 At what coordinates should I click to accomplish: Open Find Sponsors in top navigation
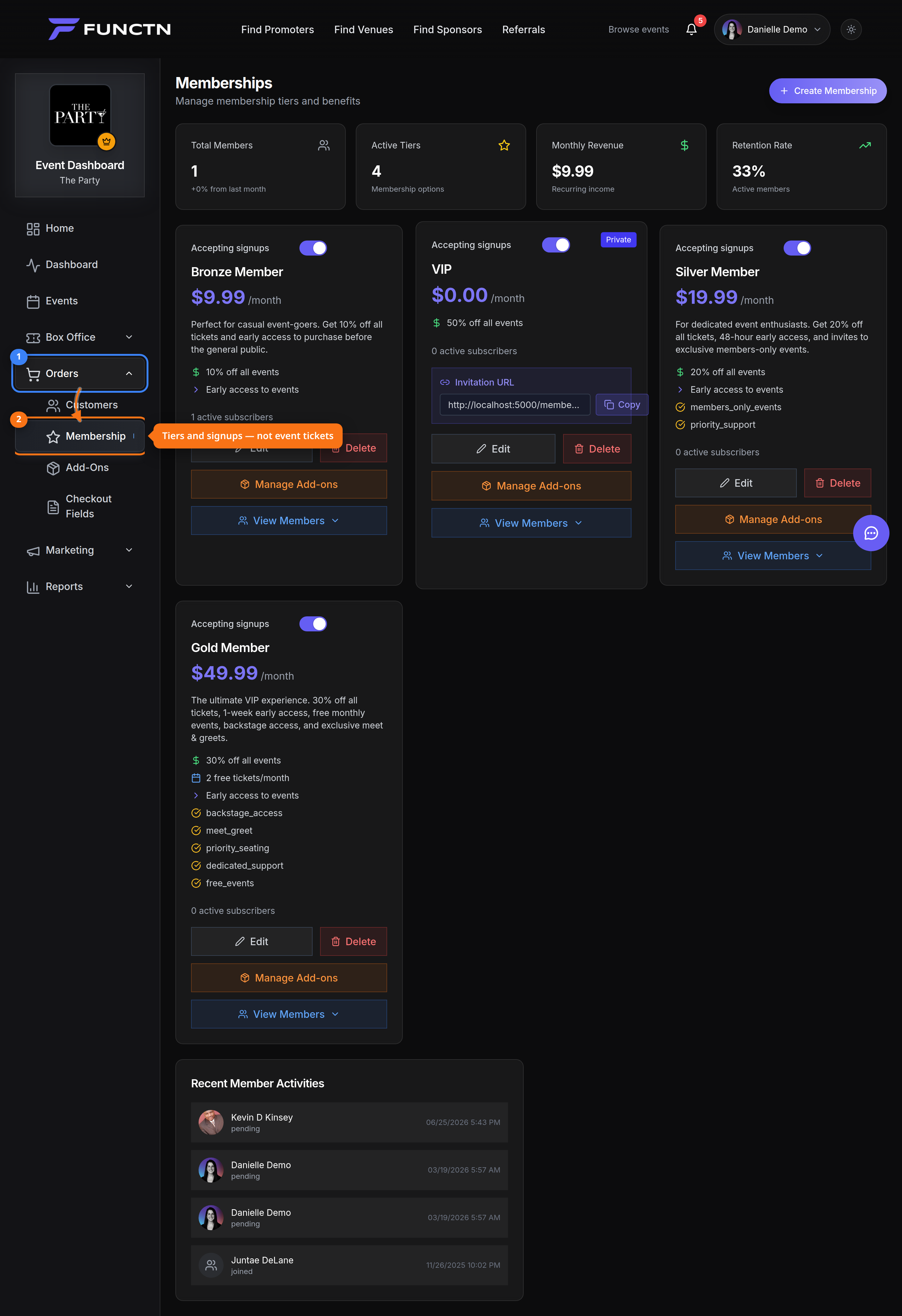[x=447, y=29]
